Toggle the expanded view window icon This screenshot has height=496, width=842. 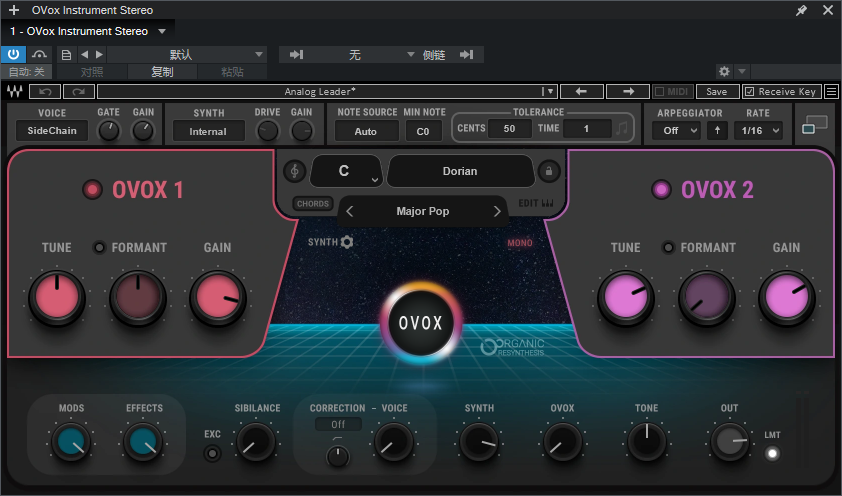point(815,125)
